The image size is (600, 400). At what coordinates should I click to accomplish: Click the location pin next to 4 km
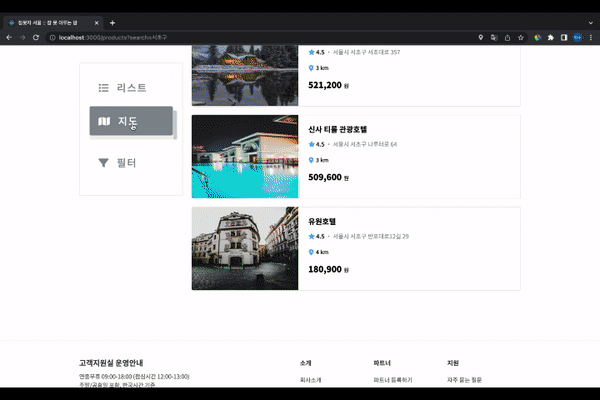click(311, 252)
